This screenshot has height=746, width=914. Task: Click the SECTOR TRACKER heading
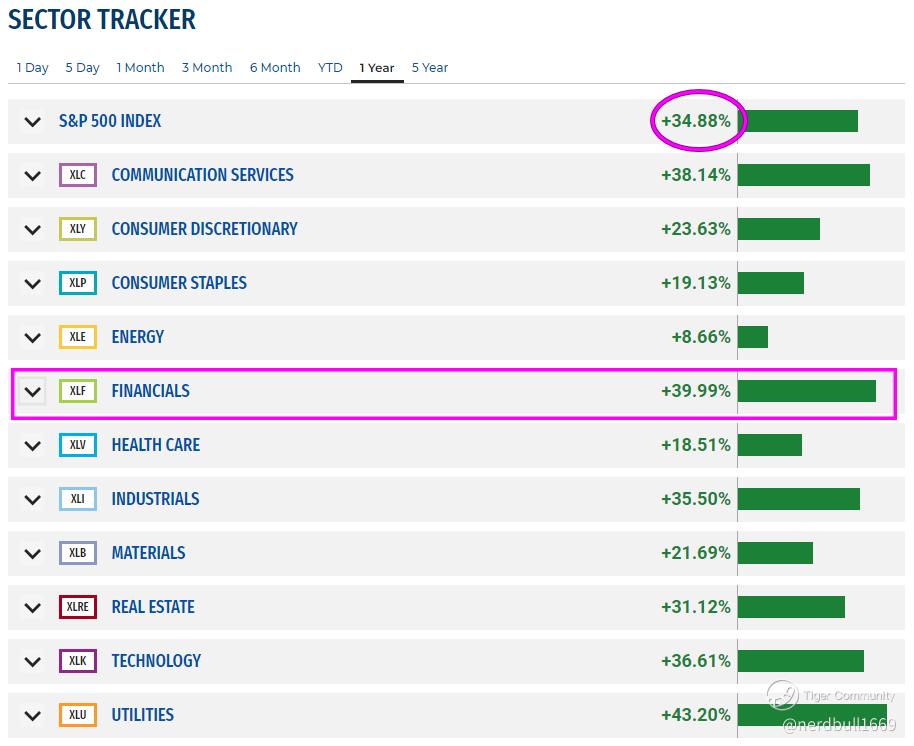tap(102, 20)
